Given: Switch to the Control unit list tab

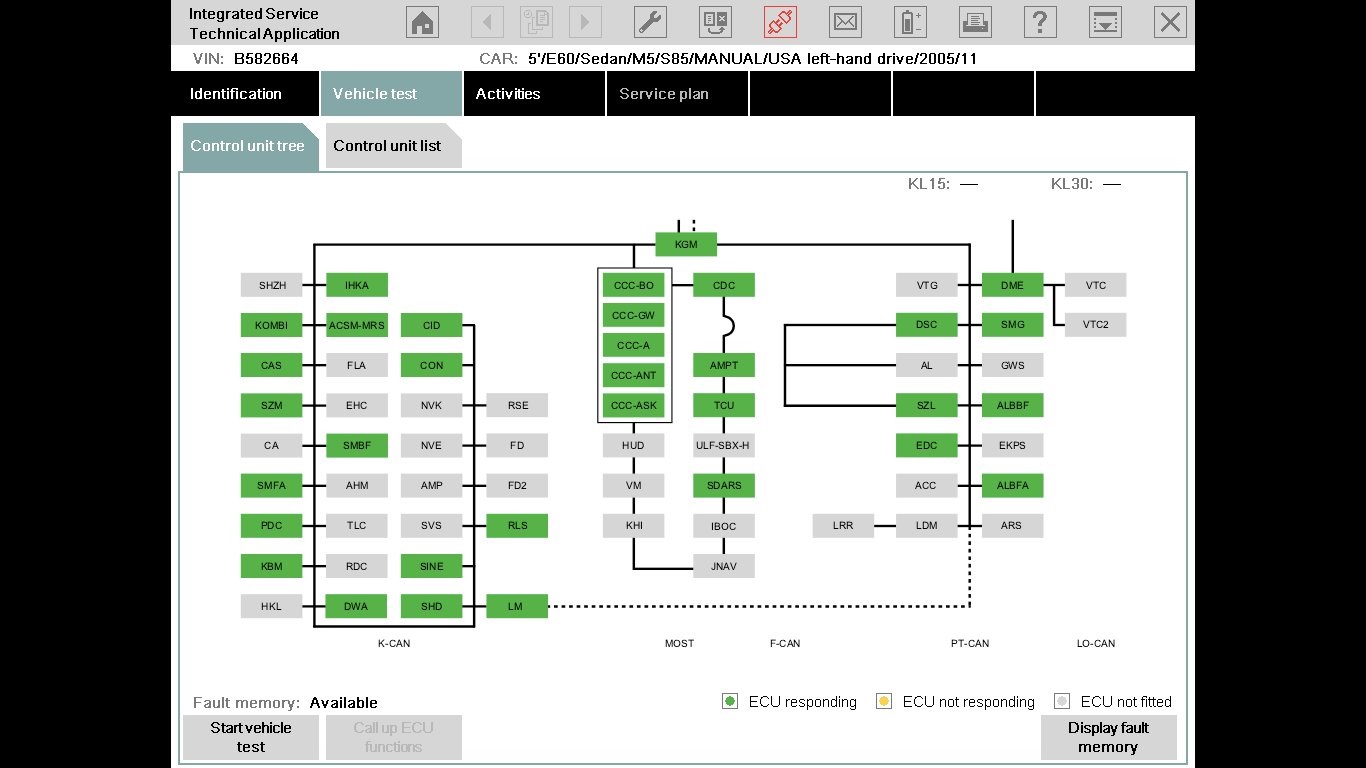Looking at the screenshot, I should coord(387,146).
